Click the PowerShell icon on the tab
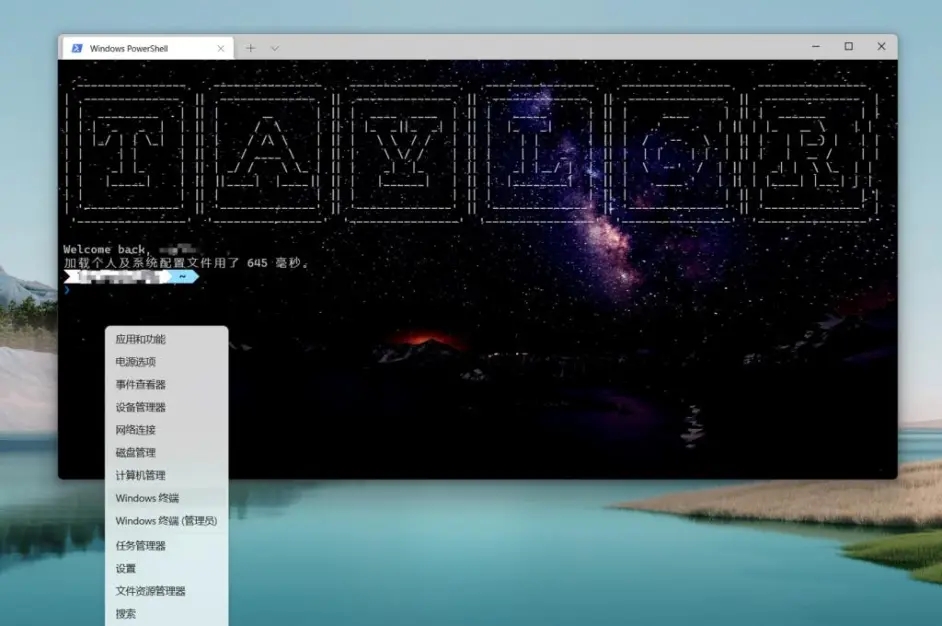The image size is (942, 626). click(75, 46)
